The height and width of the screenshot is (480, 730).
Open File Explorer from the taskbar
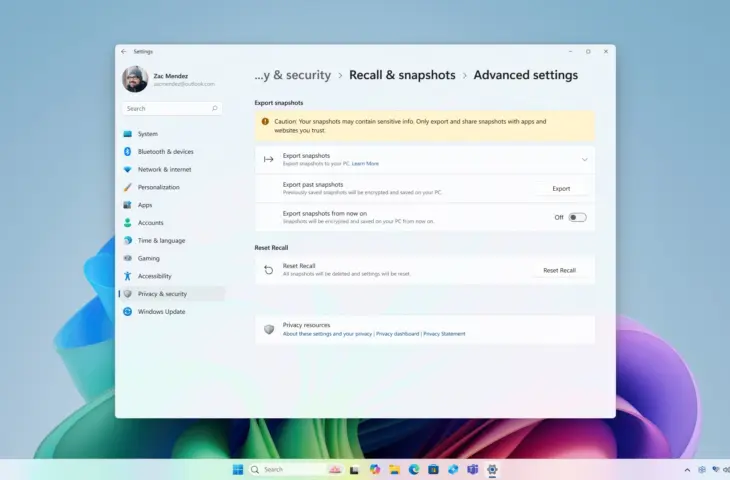394,469
